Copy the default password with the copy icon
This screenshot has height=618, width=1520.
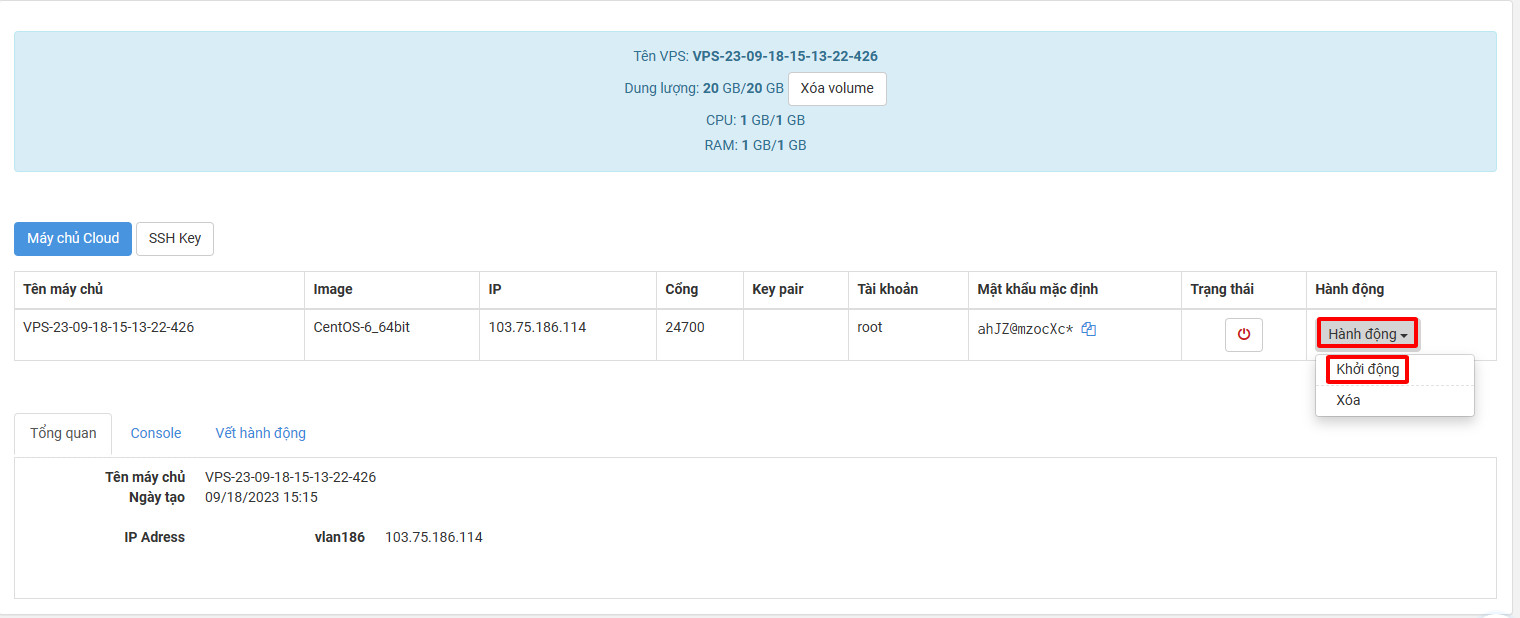coord(1089,329)
